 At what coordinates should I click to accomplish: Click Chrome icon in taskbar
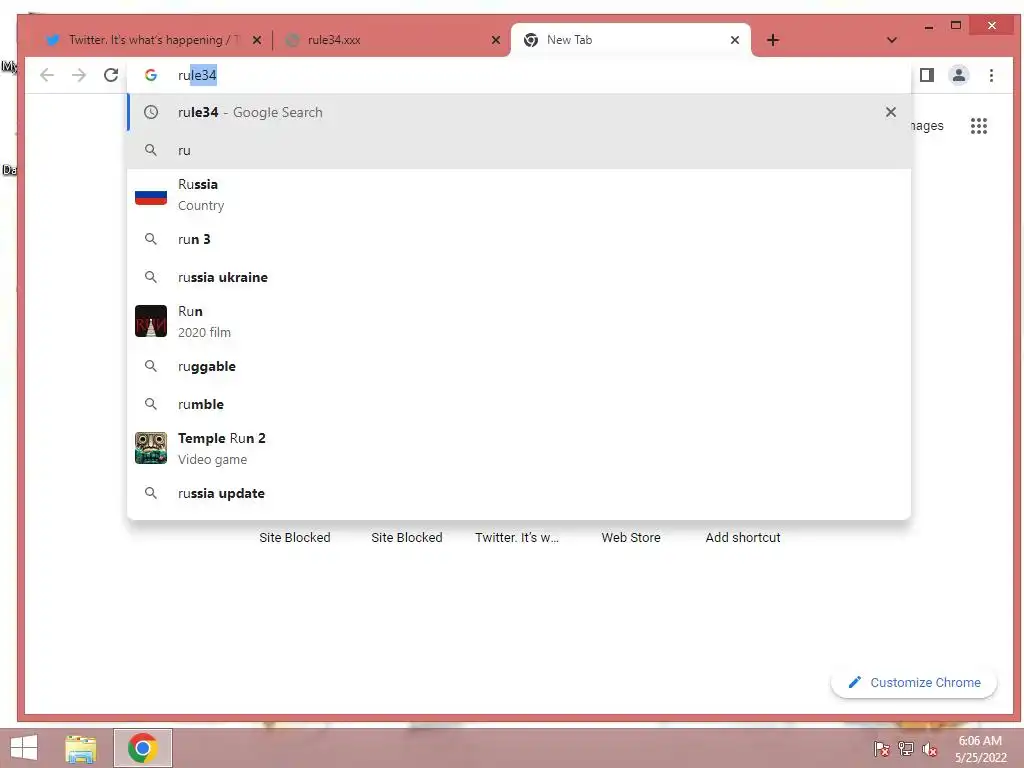click(x=143, y=748)
